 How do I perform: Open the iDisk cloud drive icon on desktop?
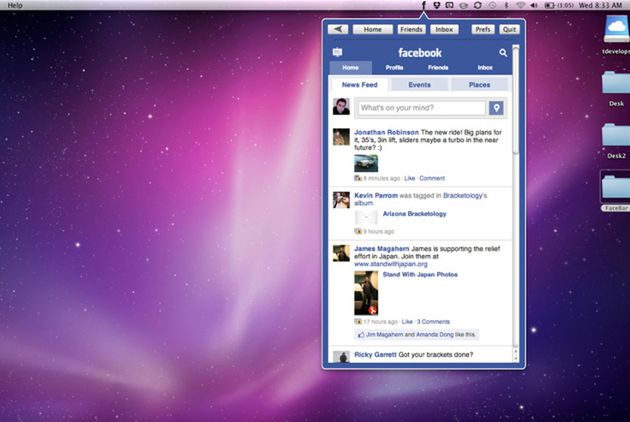[616, 29]
